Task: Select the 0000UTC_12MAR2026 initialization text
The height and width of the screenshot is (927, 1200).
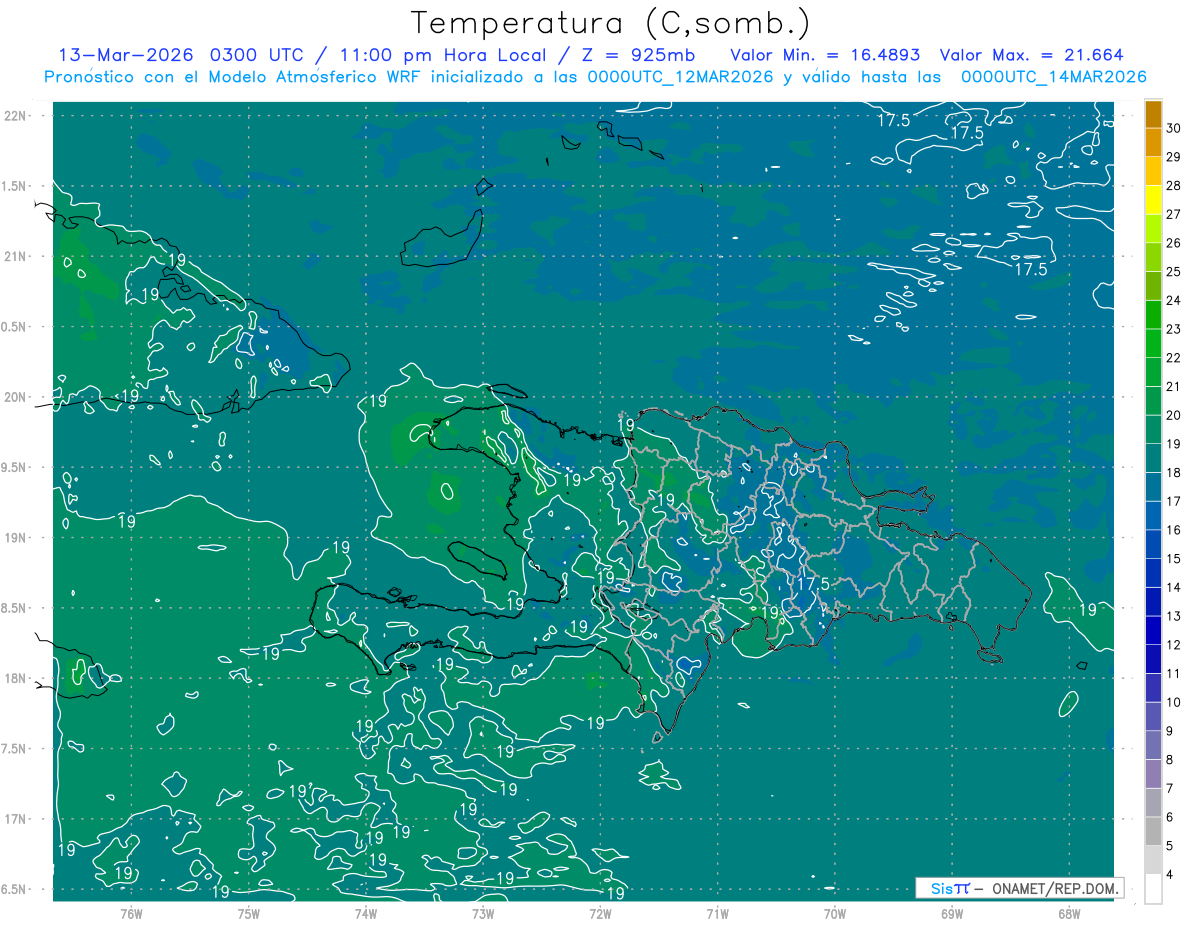Action: pos(681,77)
